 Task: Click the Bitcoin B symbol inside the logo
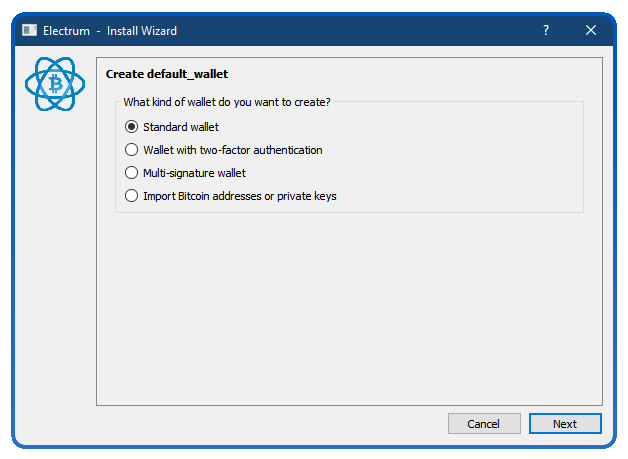[55, 84]
